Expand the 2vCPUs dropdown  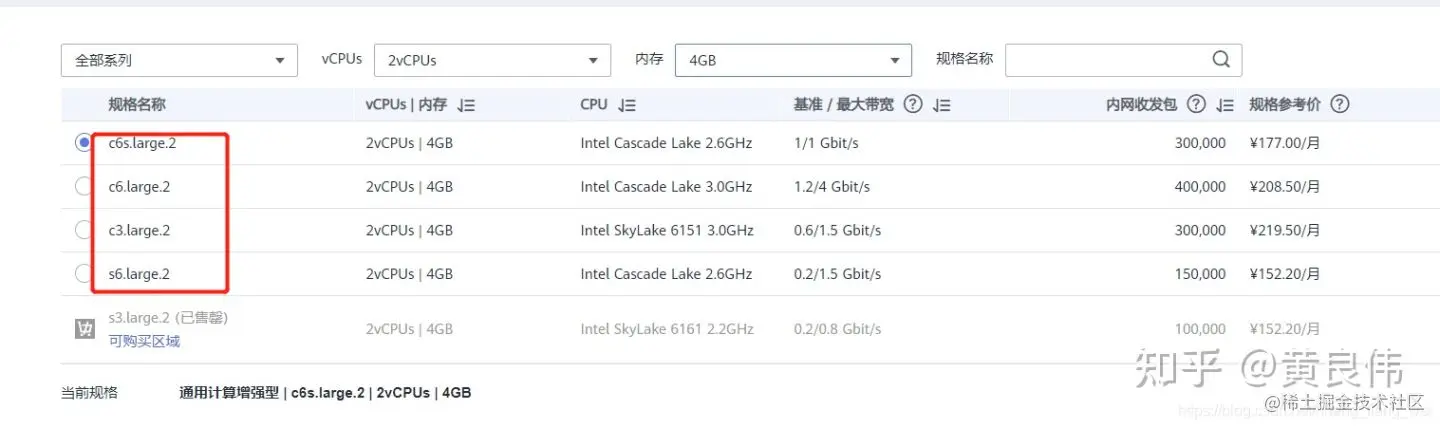(x=492, y=60)
